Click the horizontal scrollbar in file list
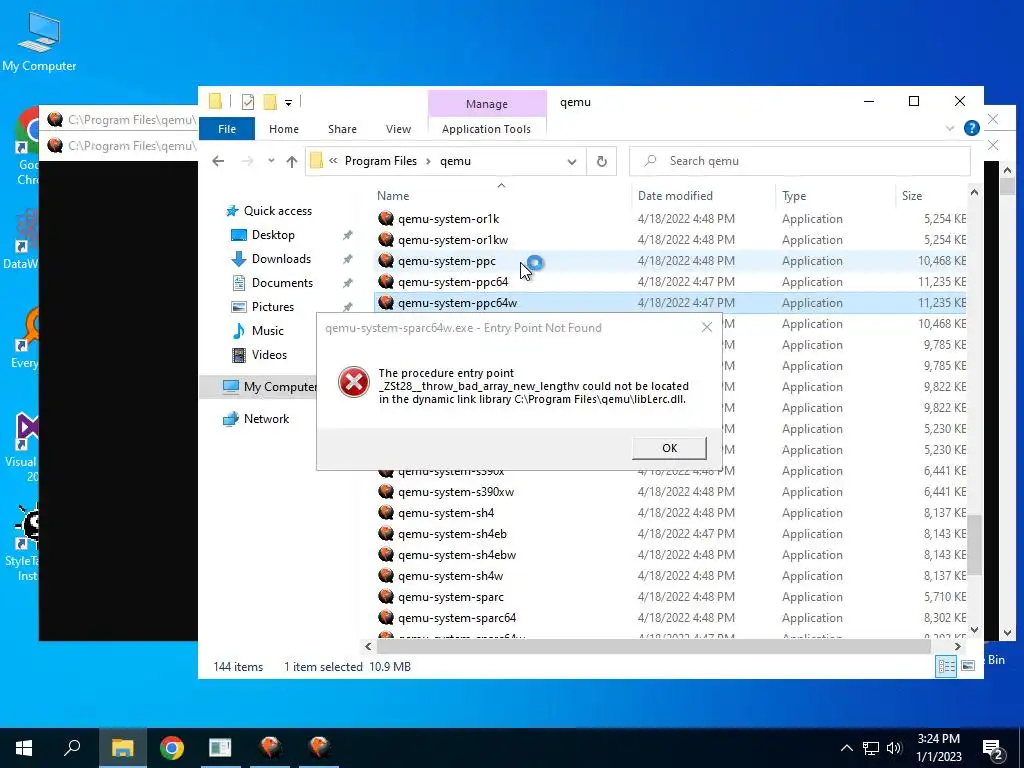This screenshot has height=768, width=1024. pyautogui.click(x=654, y=647)
